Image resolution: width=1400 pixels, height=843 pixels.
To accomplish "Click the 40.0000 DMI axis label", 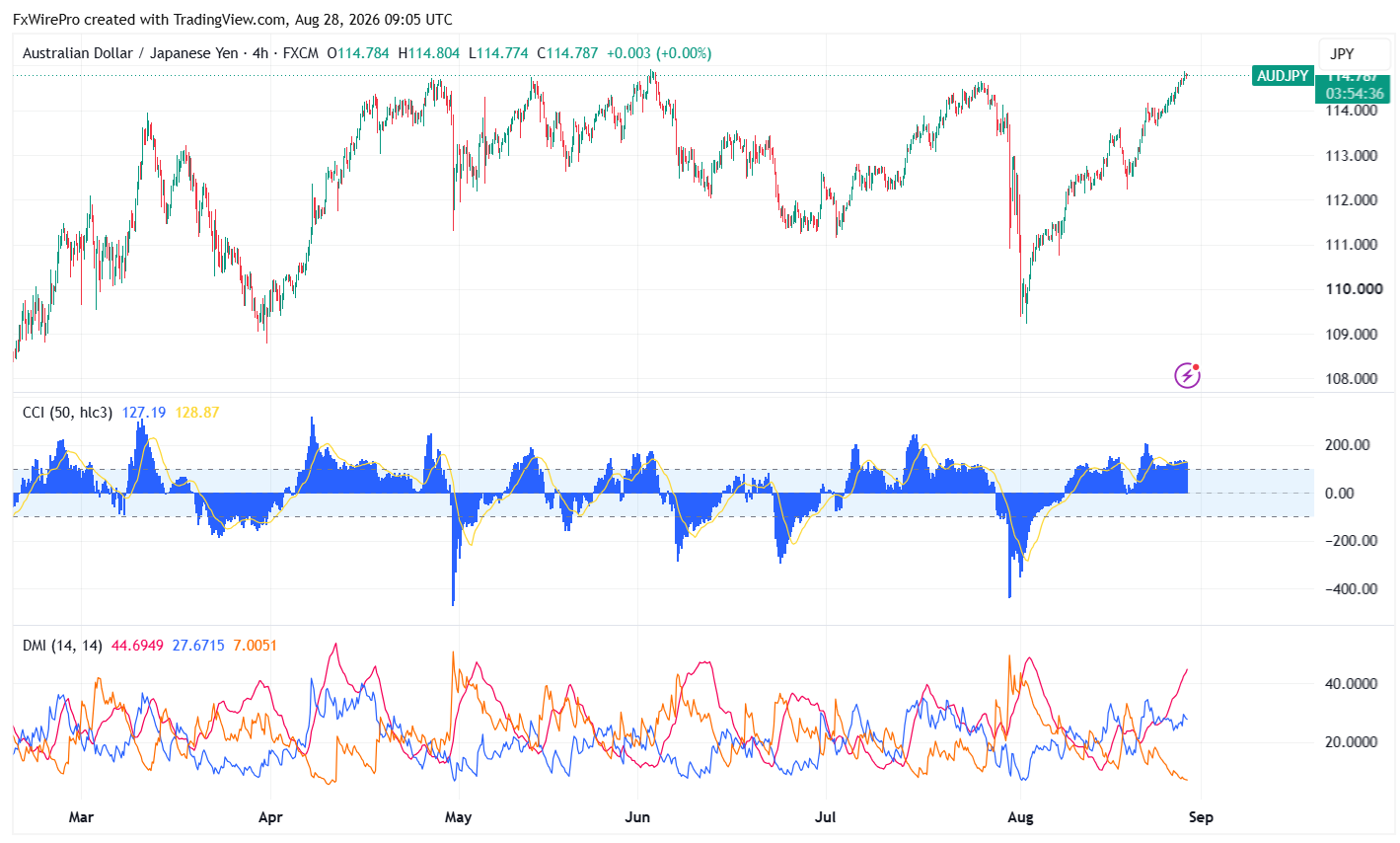I will 1352,683.
